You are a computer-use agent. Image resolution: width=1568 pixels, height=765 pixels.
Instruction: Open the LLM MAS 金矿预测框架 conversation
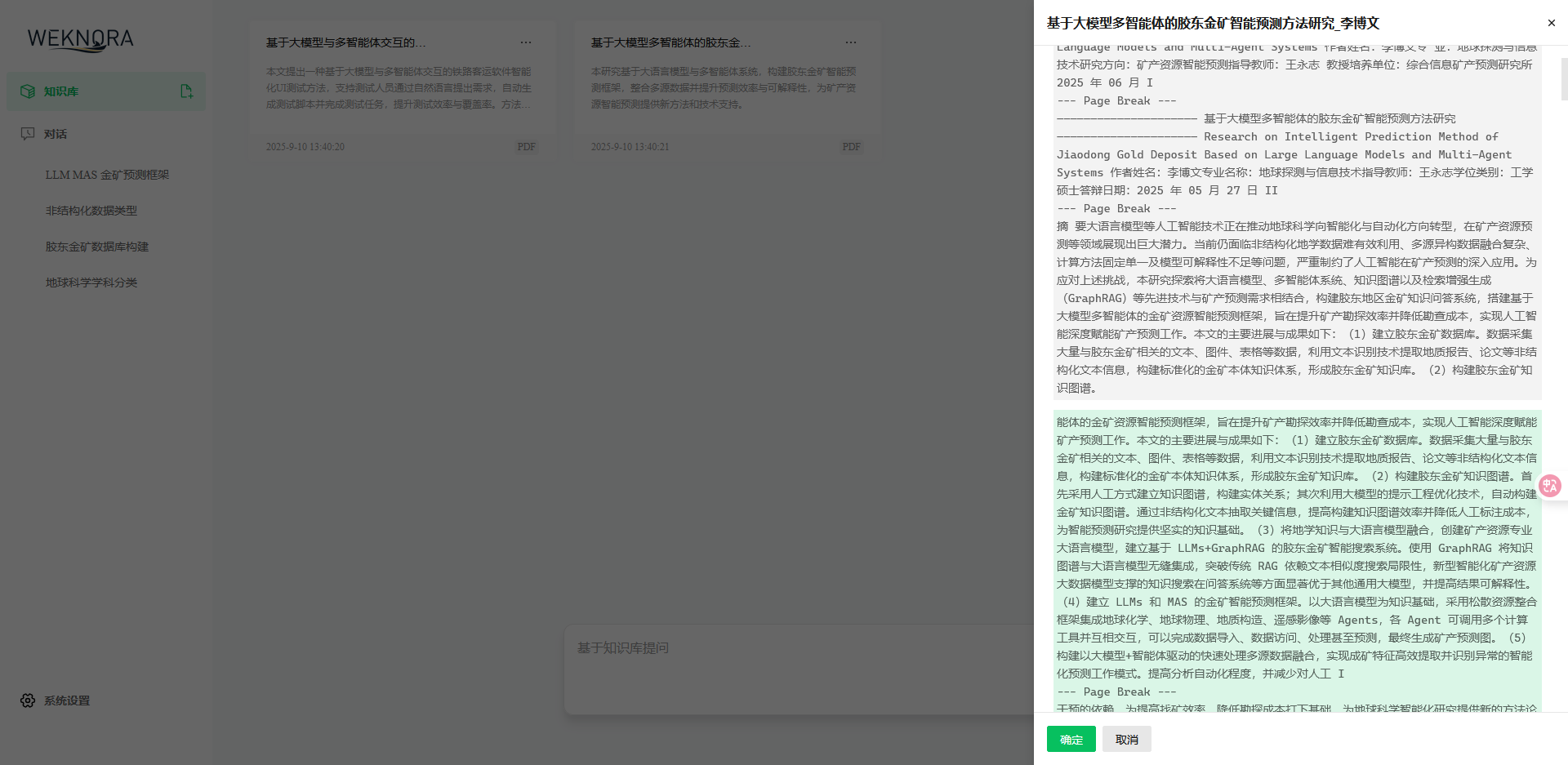click(x=107, y=175)
